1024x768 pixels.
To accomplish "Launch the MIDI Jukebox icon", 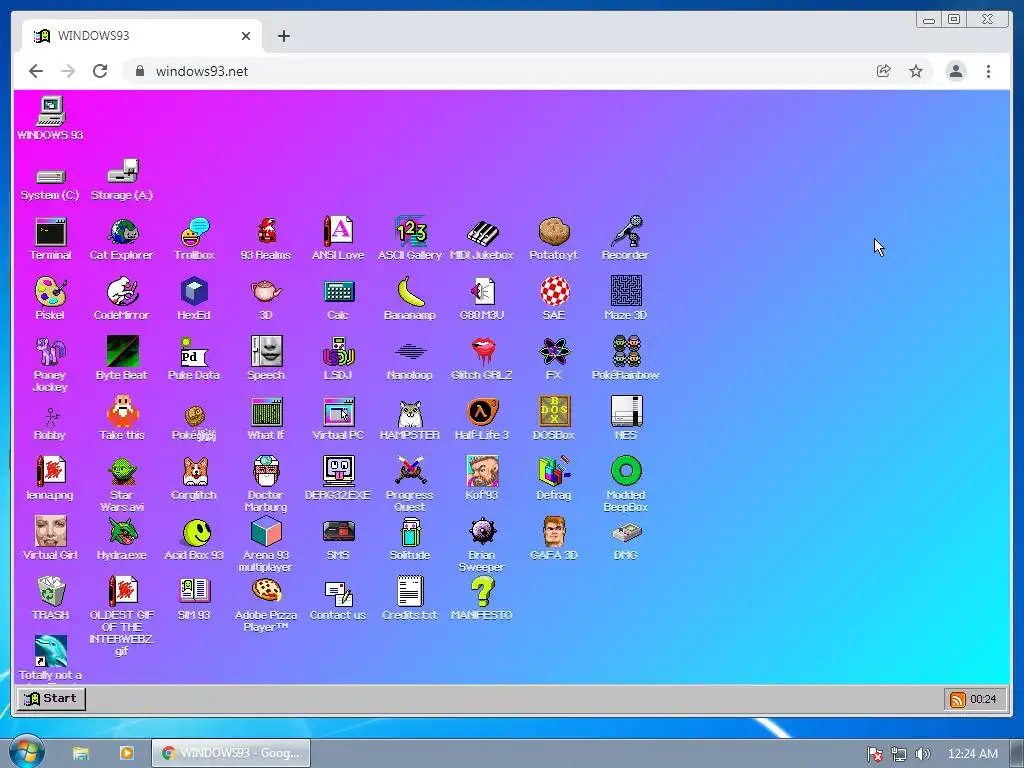I will (482, 232).
